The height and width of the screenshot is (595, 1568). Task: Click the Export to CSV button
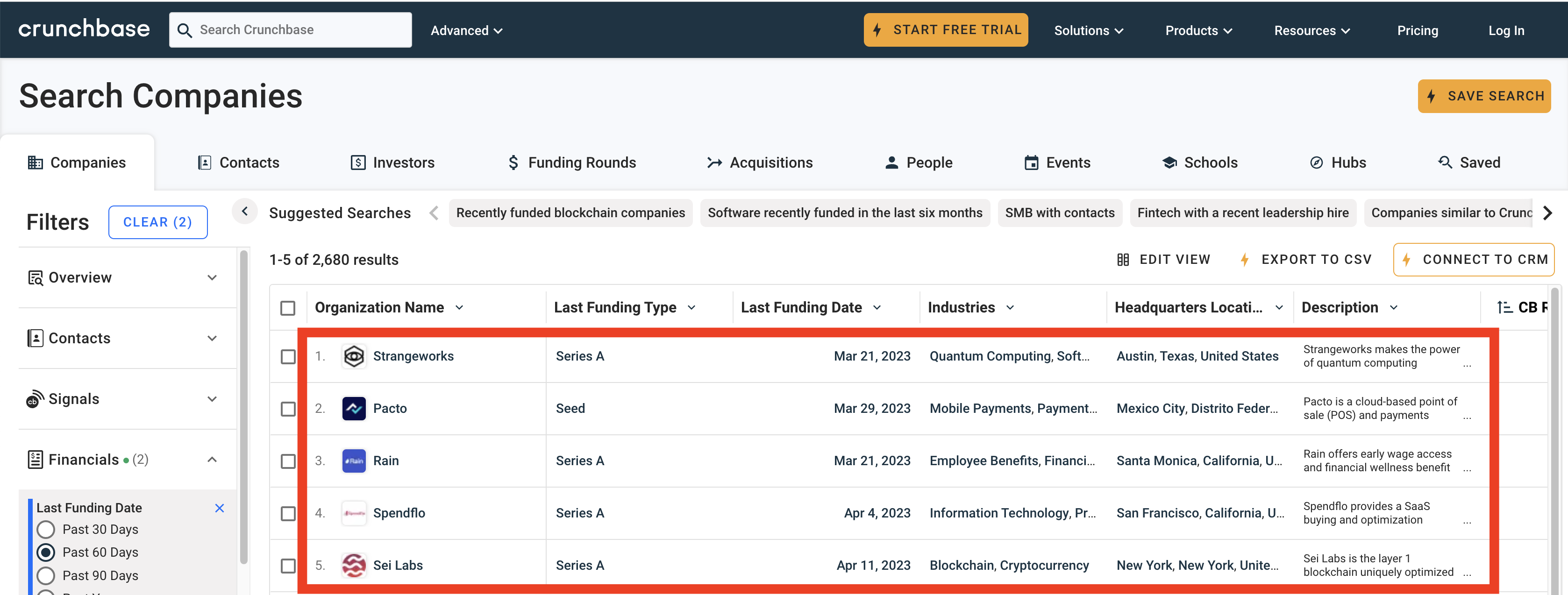click(1305, 260)
